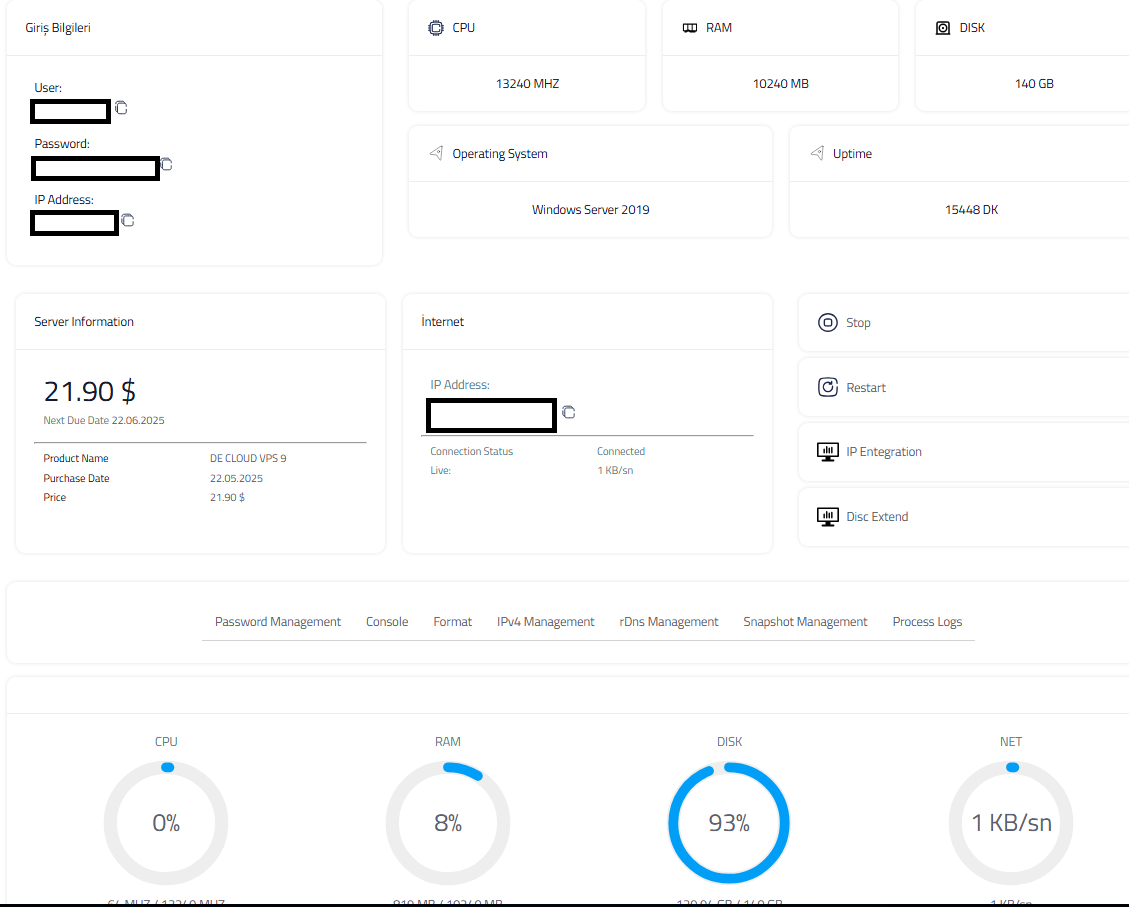Click the Server Information heading
This screenshot has width=1129, height=907.
84,322
